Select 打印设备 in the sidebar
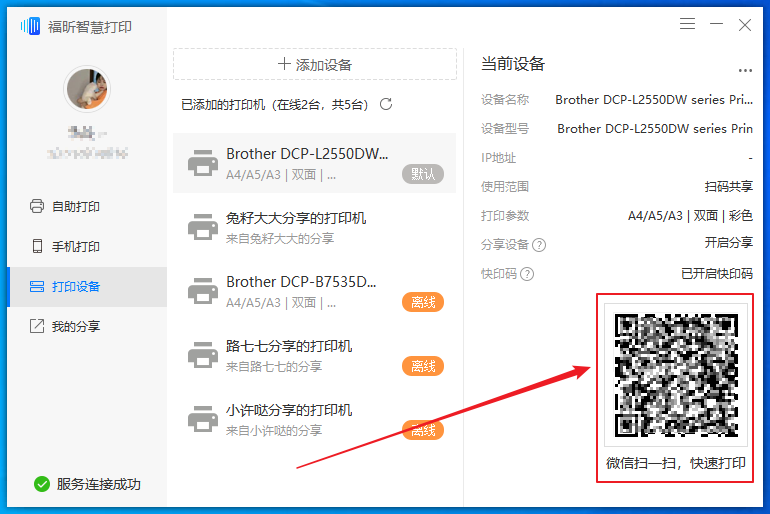The height and width of the screenshot is (514, 770). (x=87, y=286)
